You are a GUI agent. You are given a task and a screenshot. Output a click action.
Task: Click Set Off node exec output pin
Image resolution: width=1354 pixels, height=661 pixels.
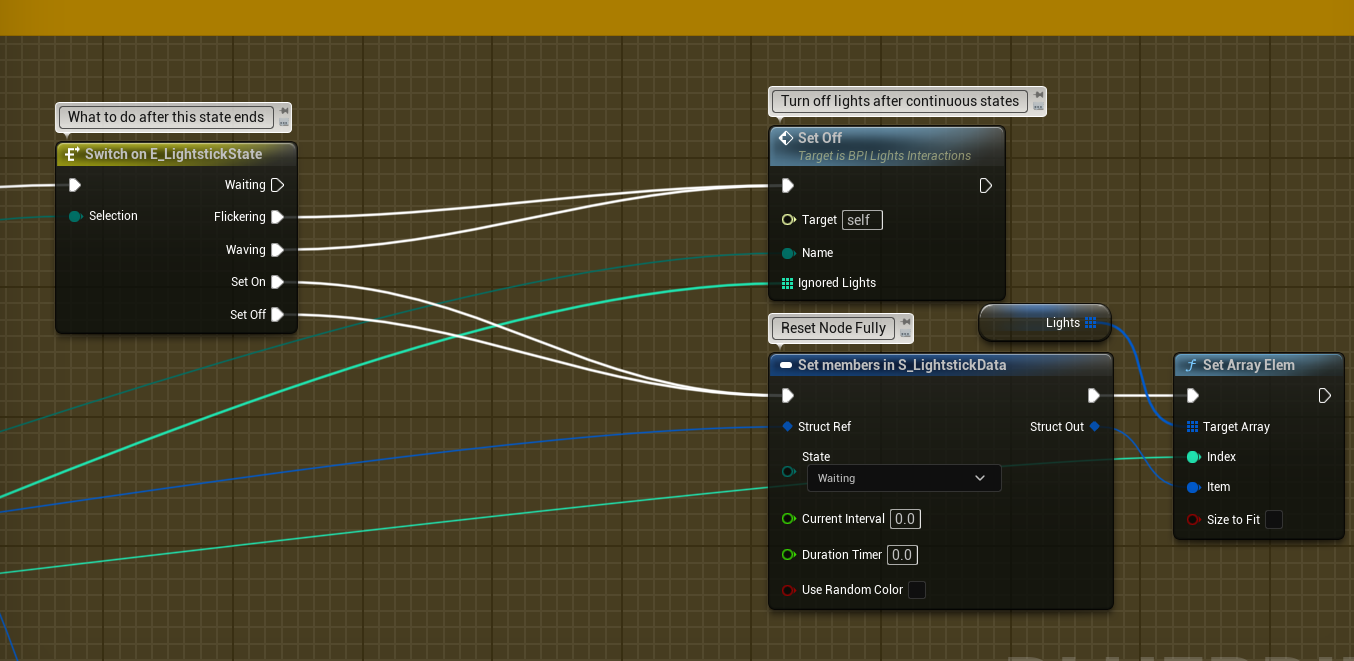click(x=985, y=186)
